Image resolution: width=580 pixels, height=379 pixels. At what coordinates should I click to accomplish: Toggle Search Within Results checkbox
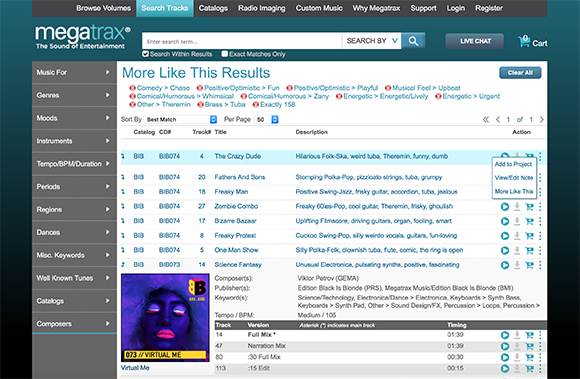tap(145, 54)
